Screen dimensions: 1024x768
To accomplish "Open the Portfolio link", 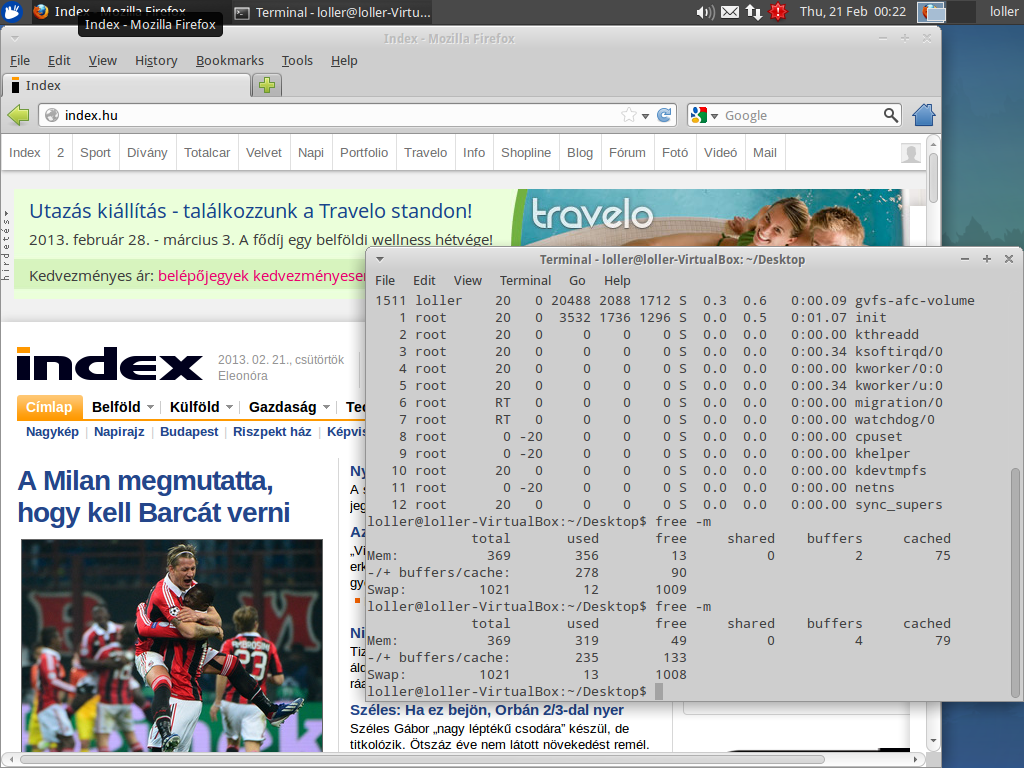I will (x=364, y=153).
